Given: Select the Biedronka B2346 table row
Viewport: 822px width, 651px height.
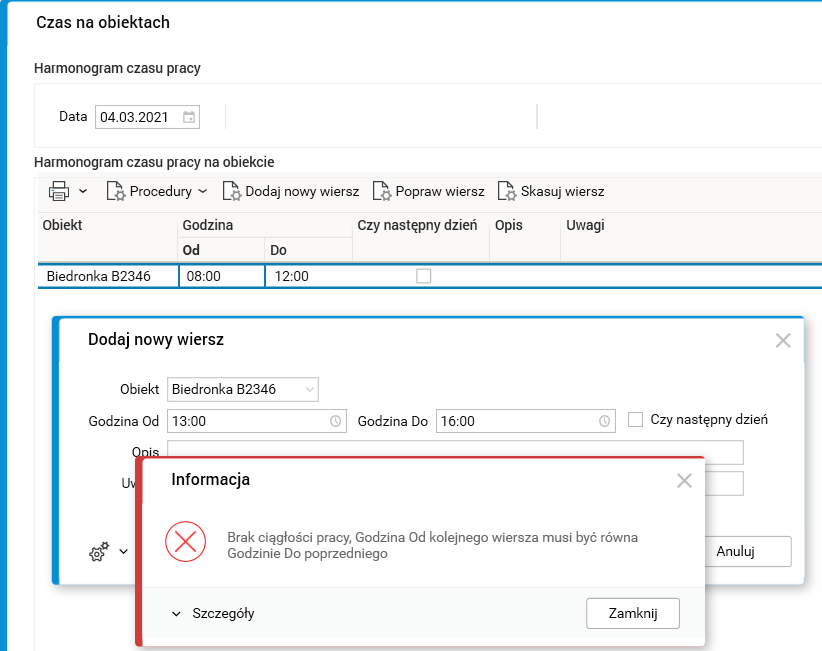Looking at the screenshot, I should point(99,276).
